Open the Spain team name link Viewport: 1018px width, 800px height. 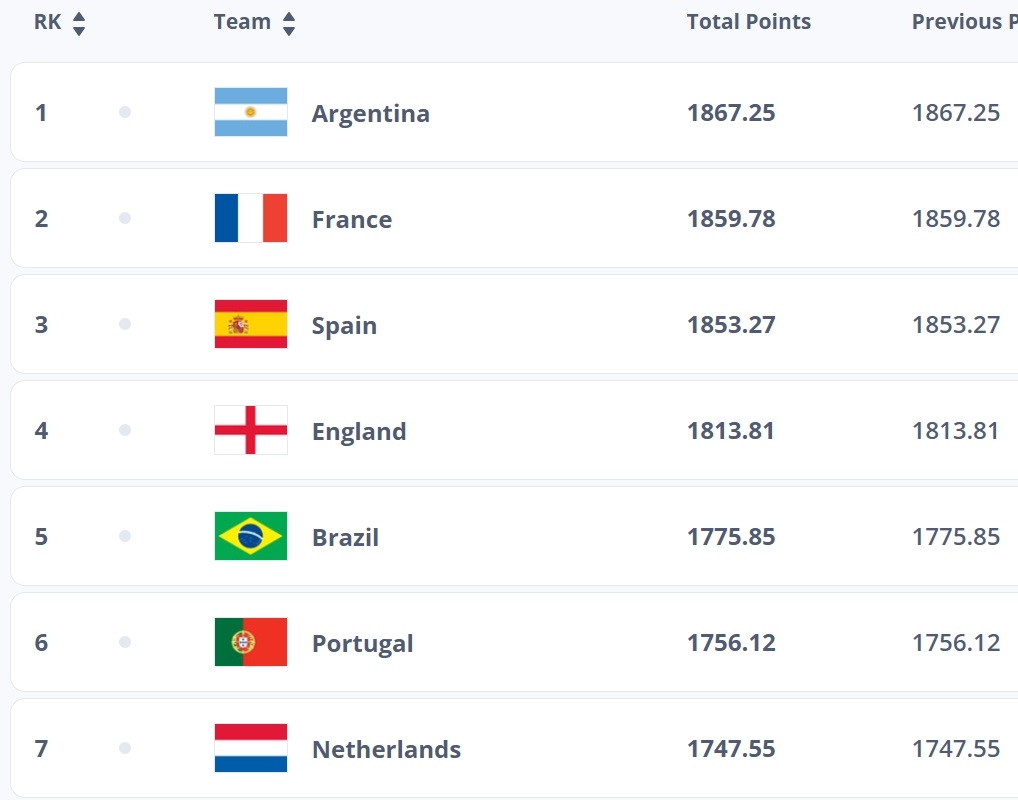[344, 325]
